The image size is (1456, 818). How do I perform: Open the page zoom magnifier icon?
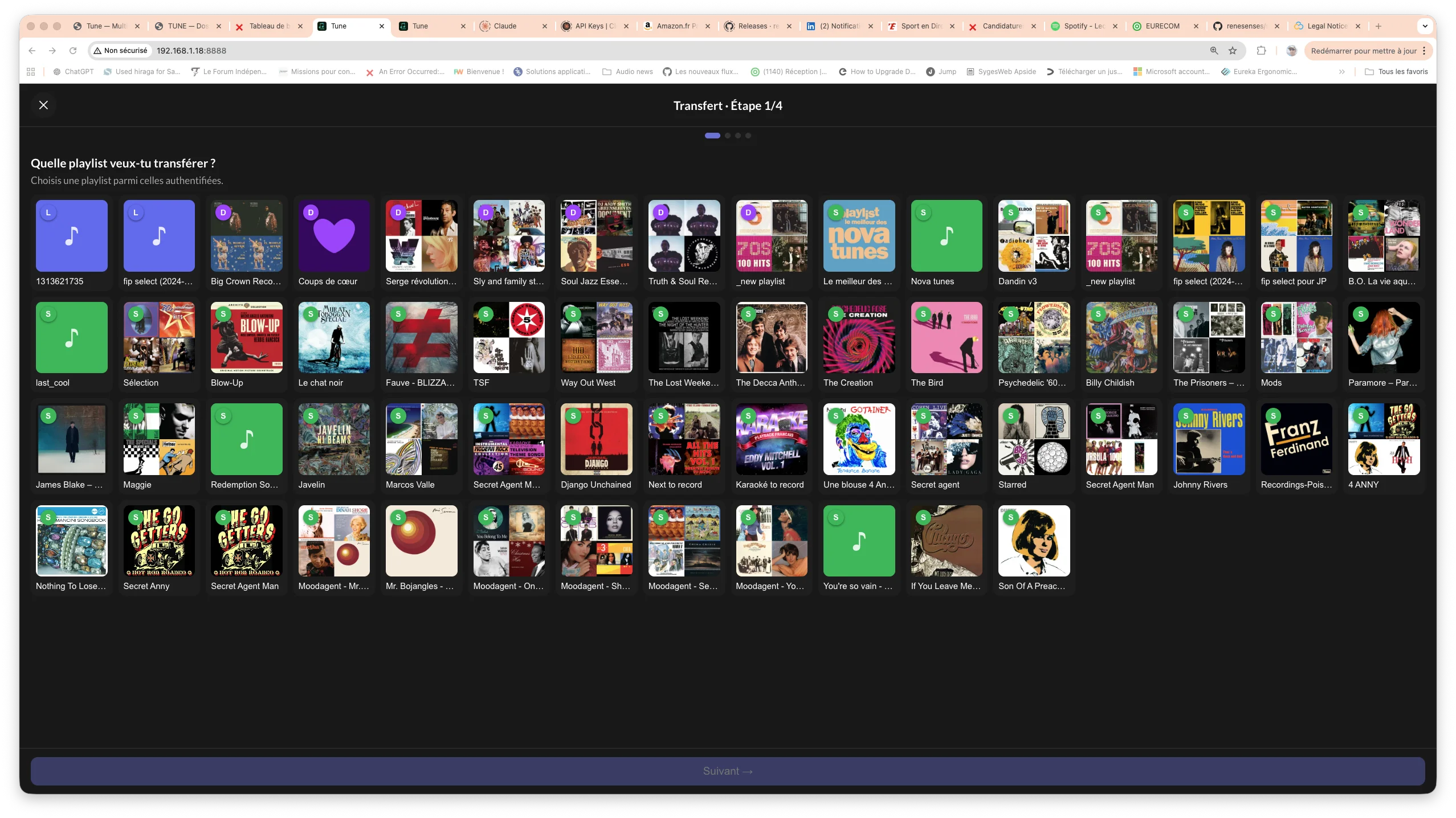(x=1214, y=51)
